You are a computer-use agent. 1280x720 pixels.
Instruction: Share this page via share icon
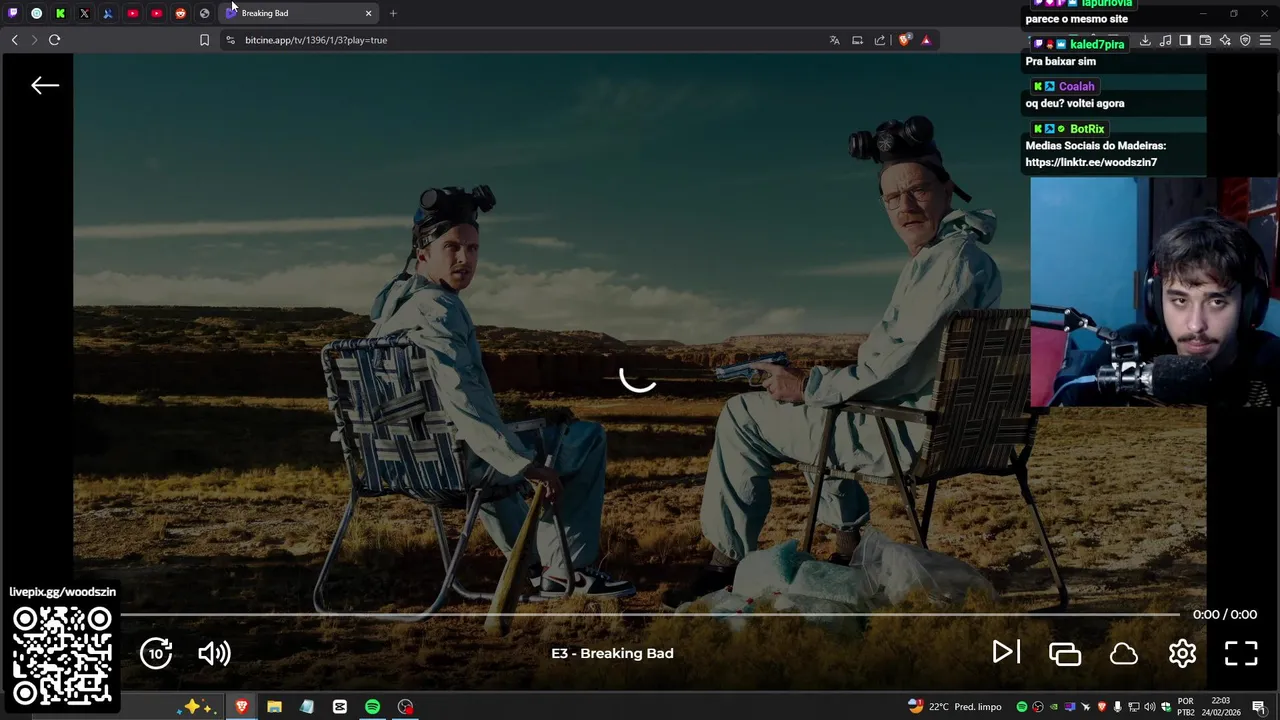[880, 40]
